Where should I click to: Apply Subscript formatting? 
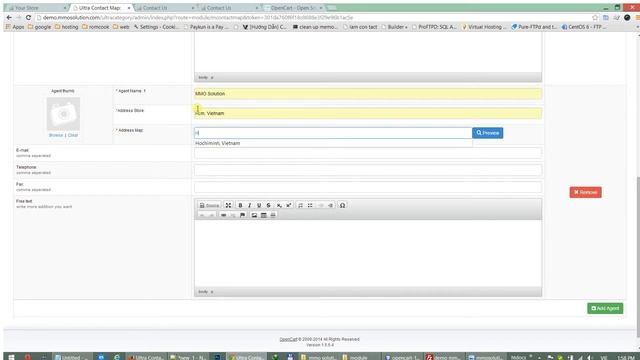[279, 205]
